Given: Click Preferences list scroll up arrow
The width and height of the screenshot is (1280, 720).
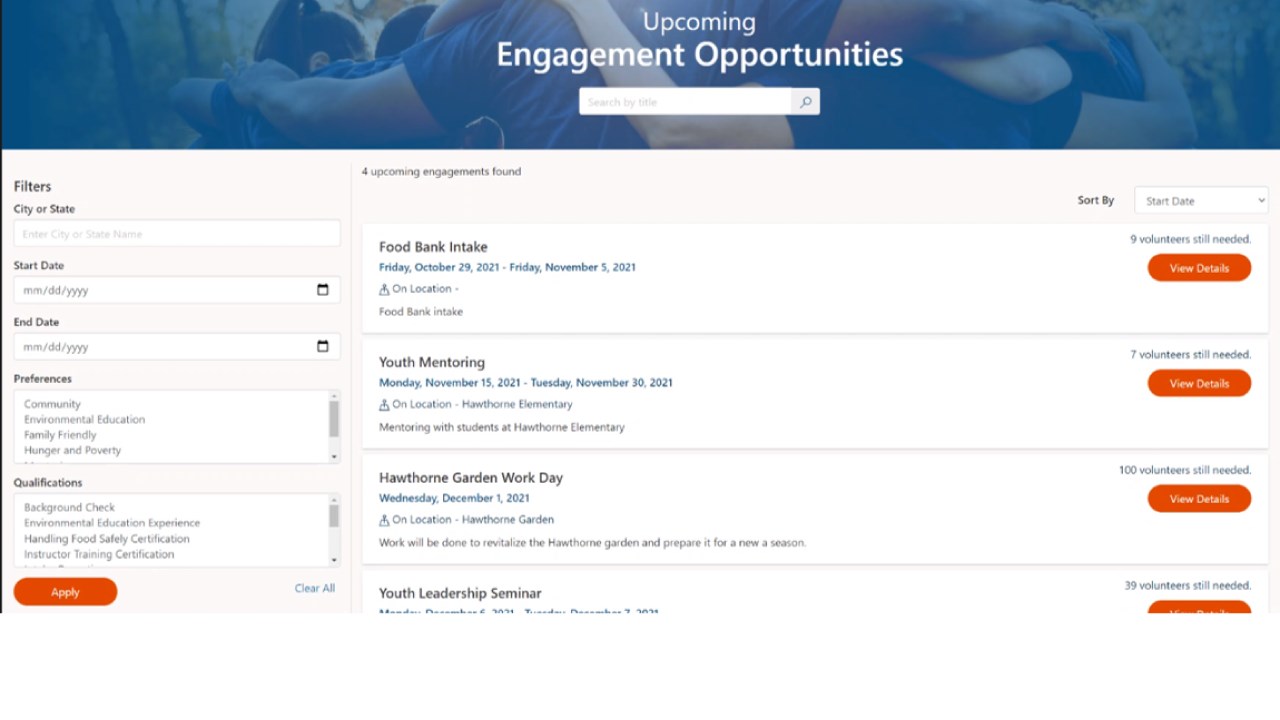Looking at the screenshot, I should [334, 396].
